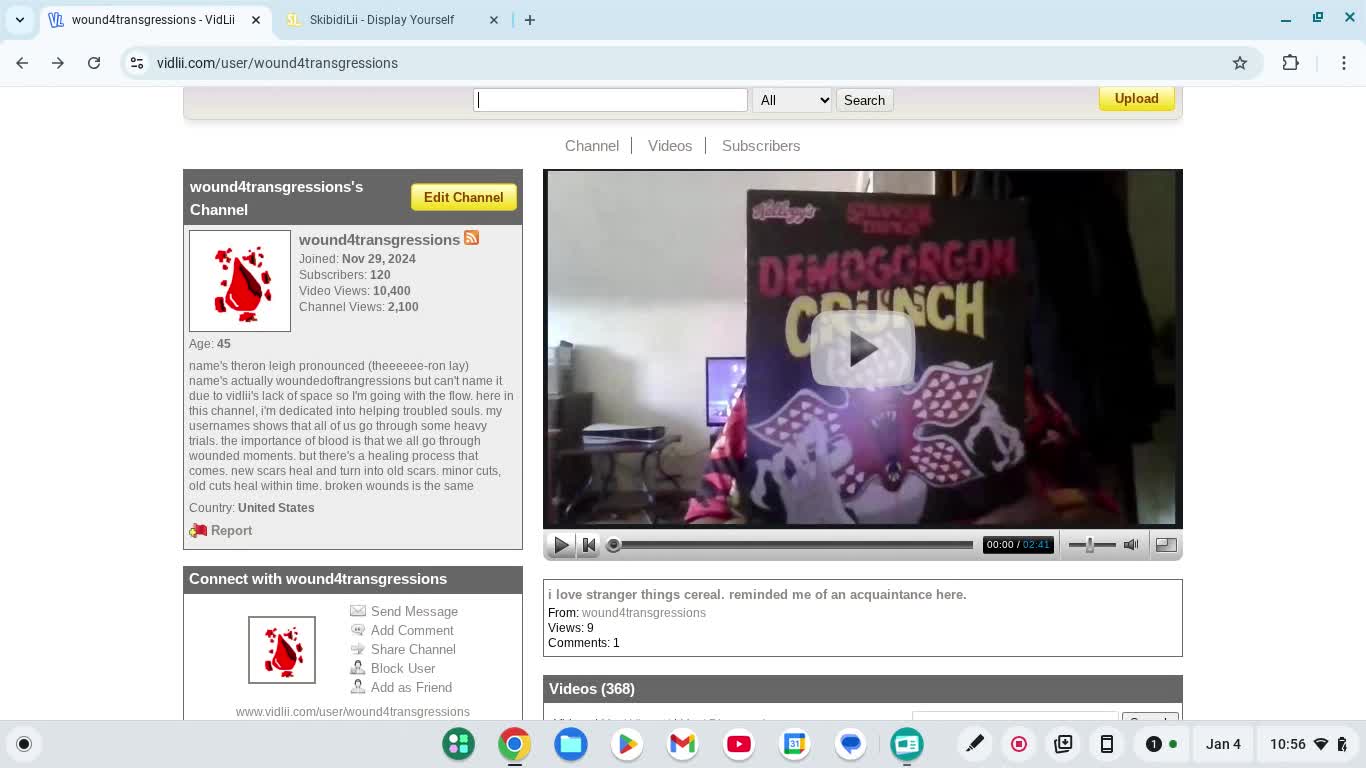The width and height of the screenshot is (1366, 768).
Task: Open the Edit Channel page
Action: tap(463, 197)
